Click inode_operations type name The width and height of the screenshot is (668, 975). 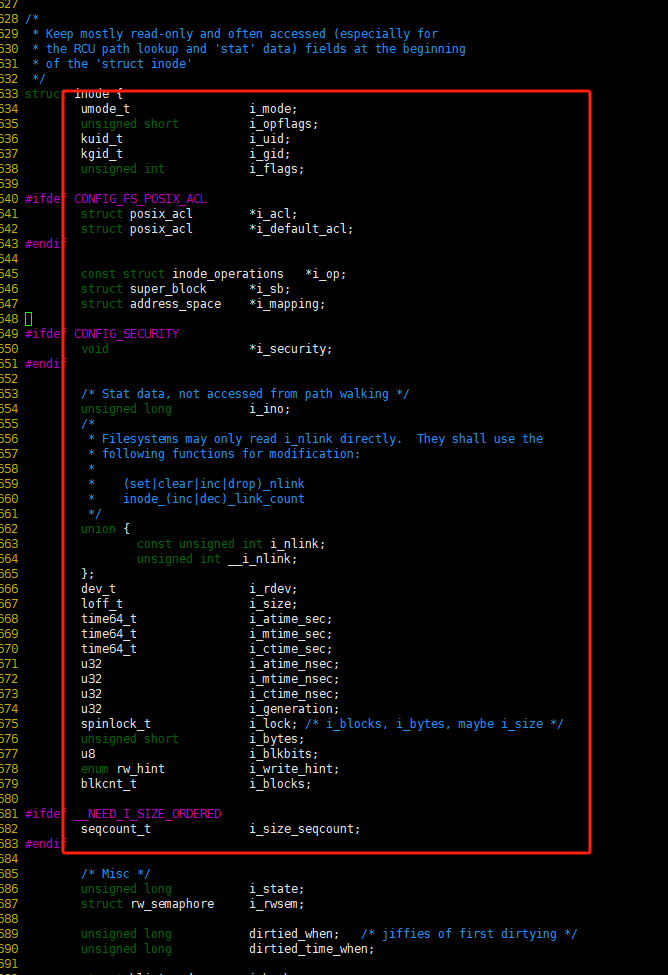tap(228, 274)
